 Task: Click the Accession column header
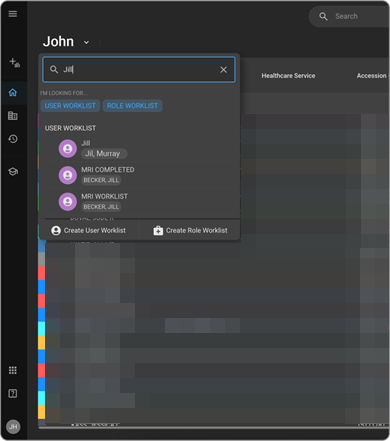[371, 76]
